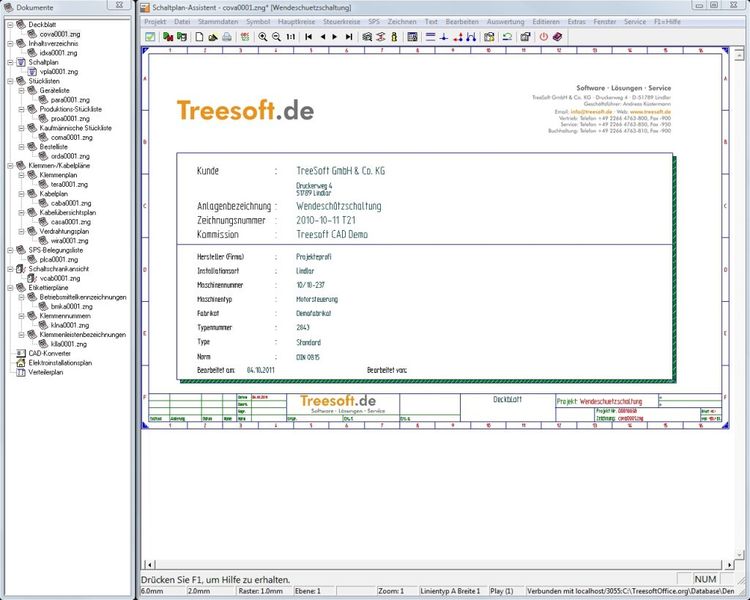
Task: Click the zoom-out magnifier icon
Action: pyautogui.click(x=276, y=37)
